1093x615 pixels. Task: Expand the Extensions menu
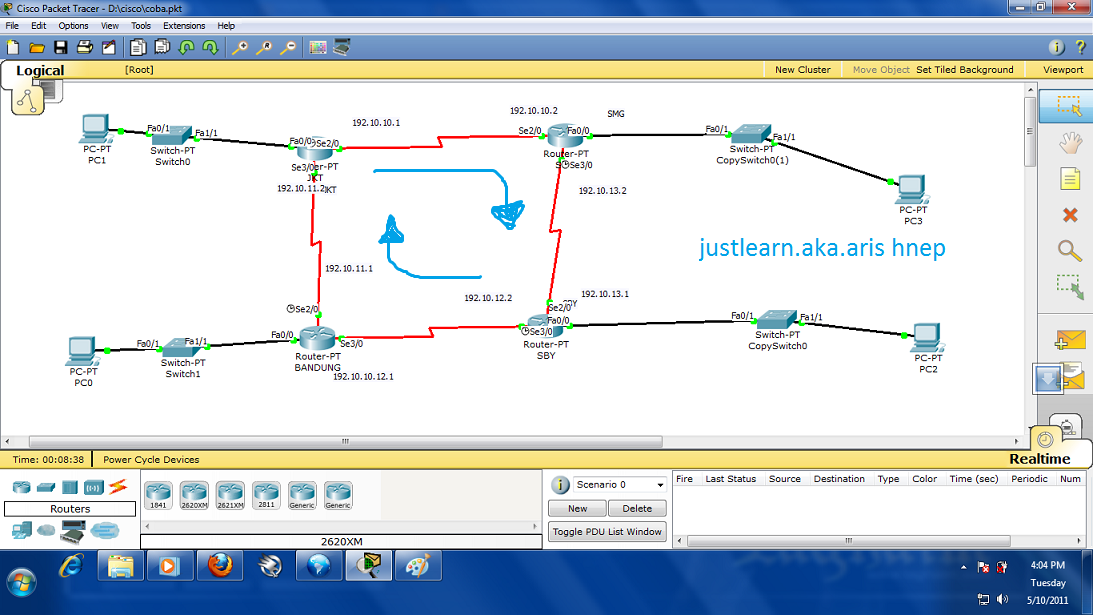click(184, 26)
